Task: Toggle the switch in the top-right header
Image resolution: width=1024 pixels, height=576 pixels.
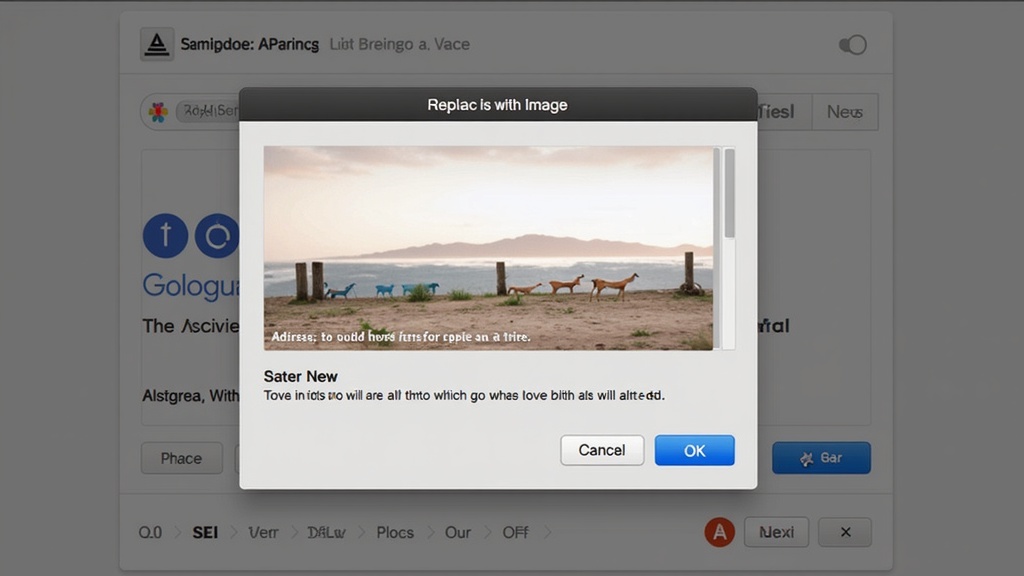Action: pos(852,45)
